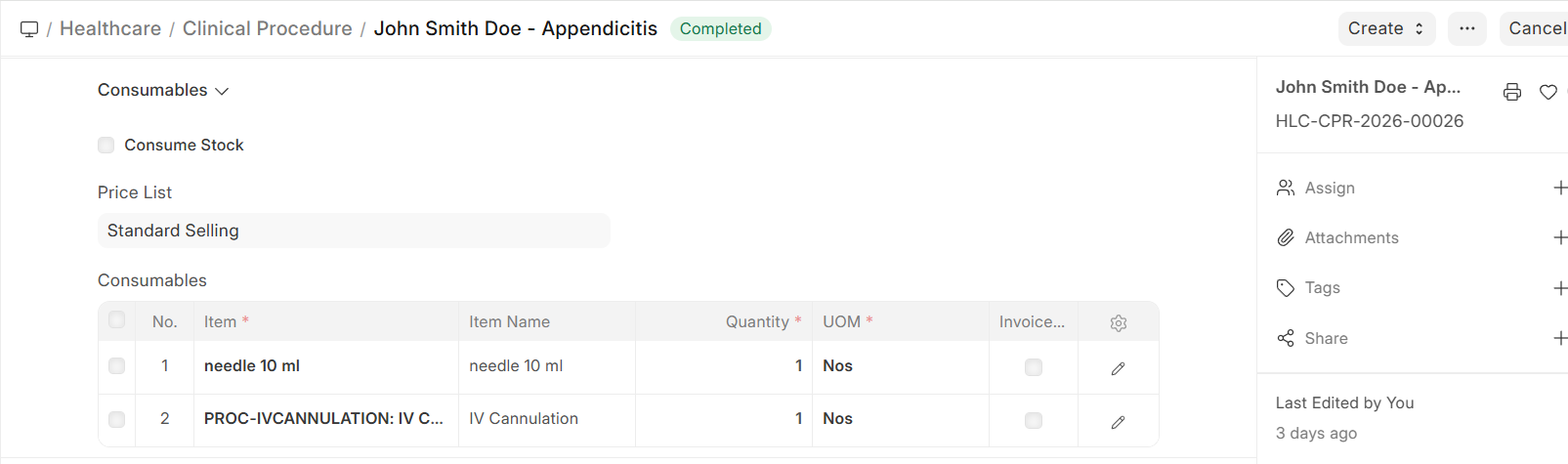Open table settings gear icon
1568x464 pixels.
pos(1119,322)
